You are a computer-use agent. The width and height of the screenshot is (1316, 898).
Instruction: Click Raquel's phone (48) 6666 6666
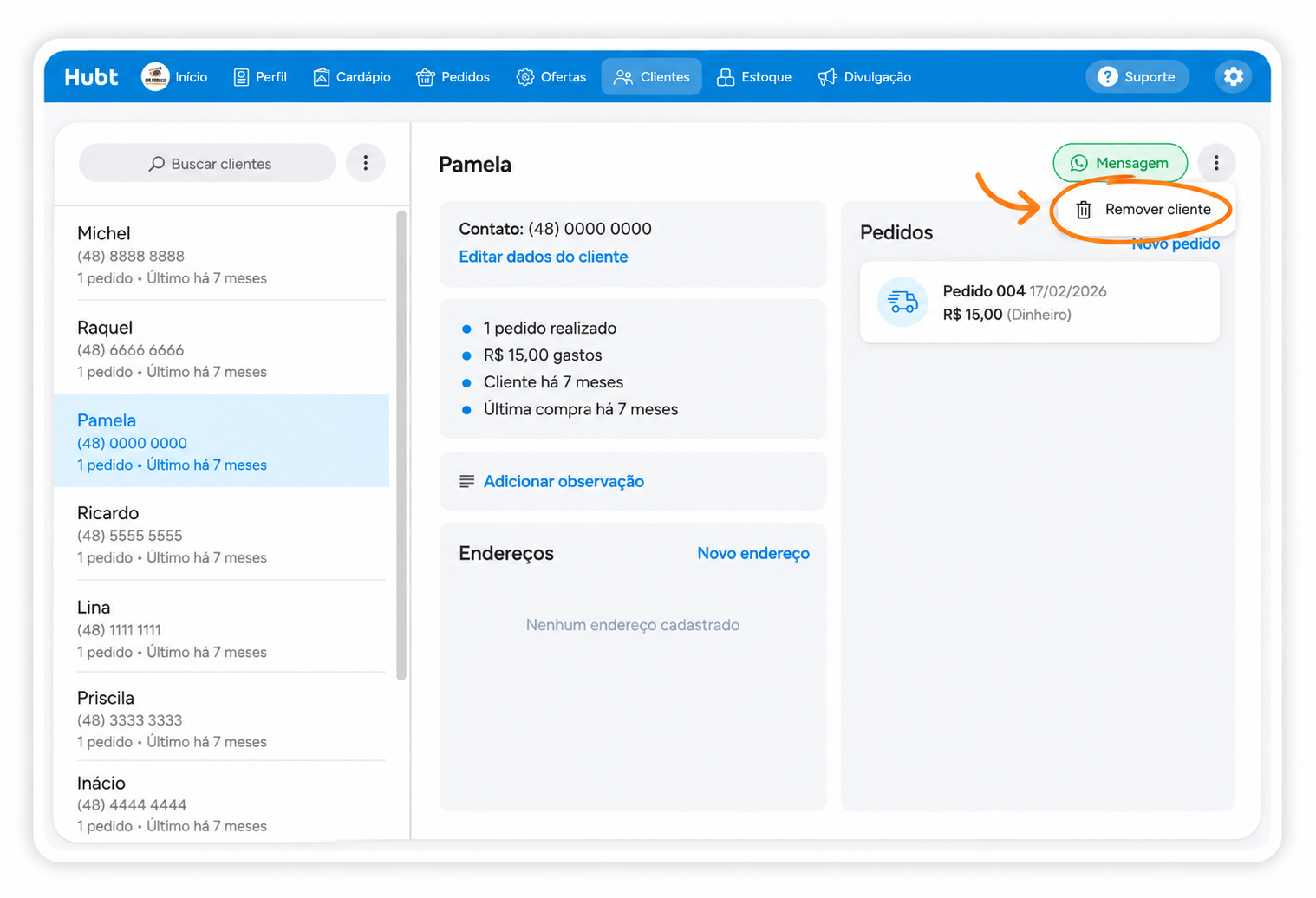(x=131, y=350)
